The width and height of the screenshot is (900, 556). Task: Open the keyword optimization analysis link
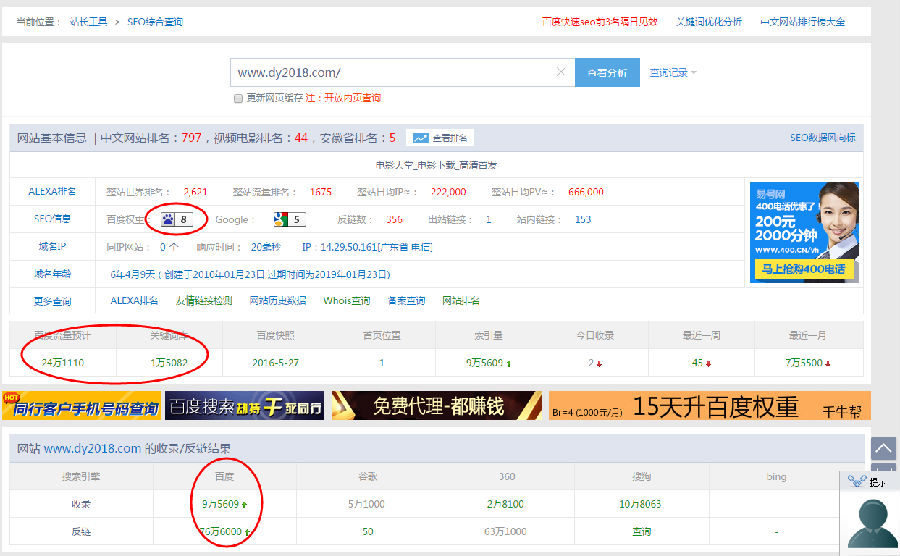[x=709, y=22]
